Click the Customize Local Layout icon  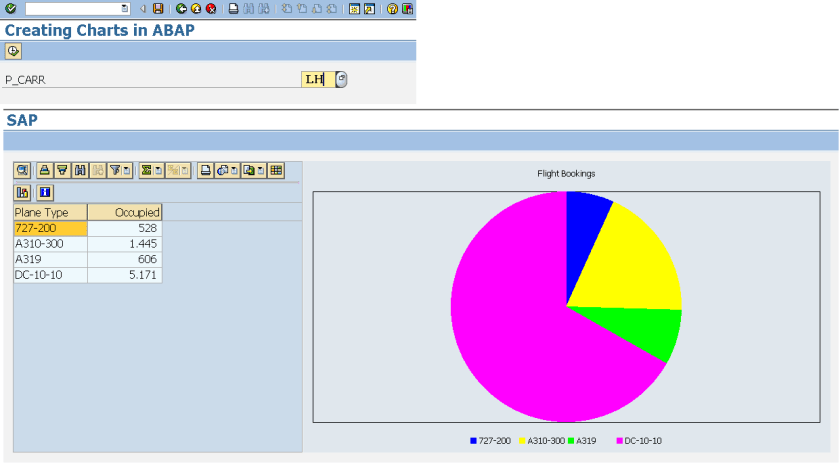[x=408, y=9]
